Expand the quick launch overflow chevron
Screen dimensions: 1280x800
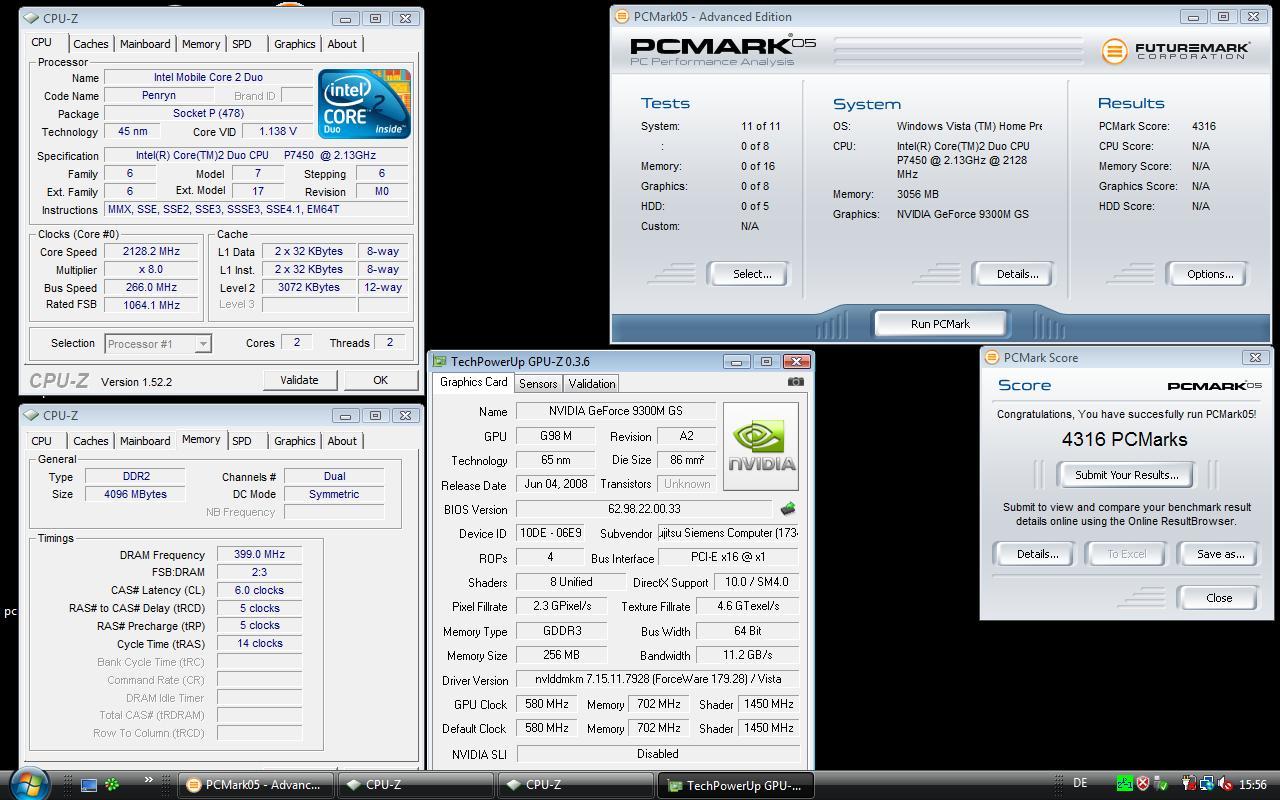pos(149,780)
